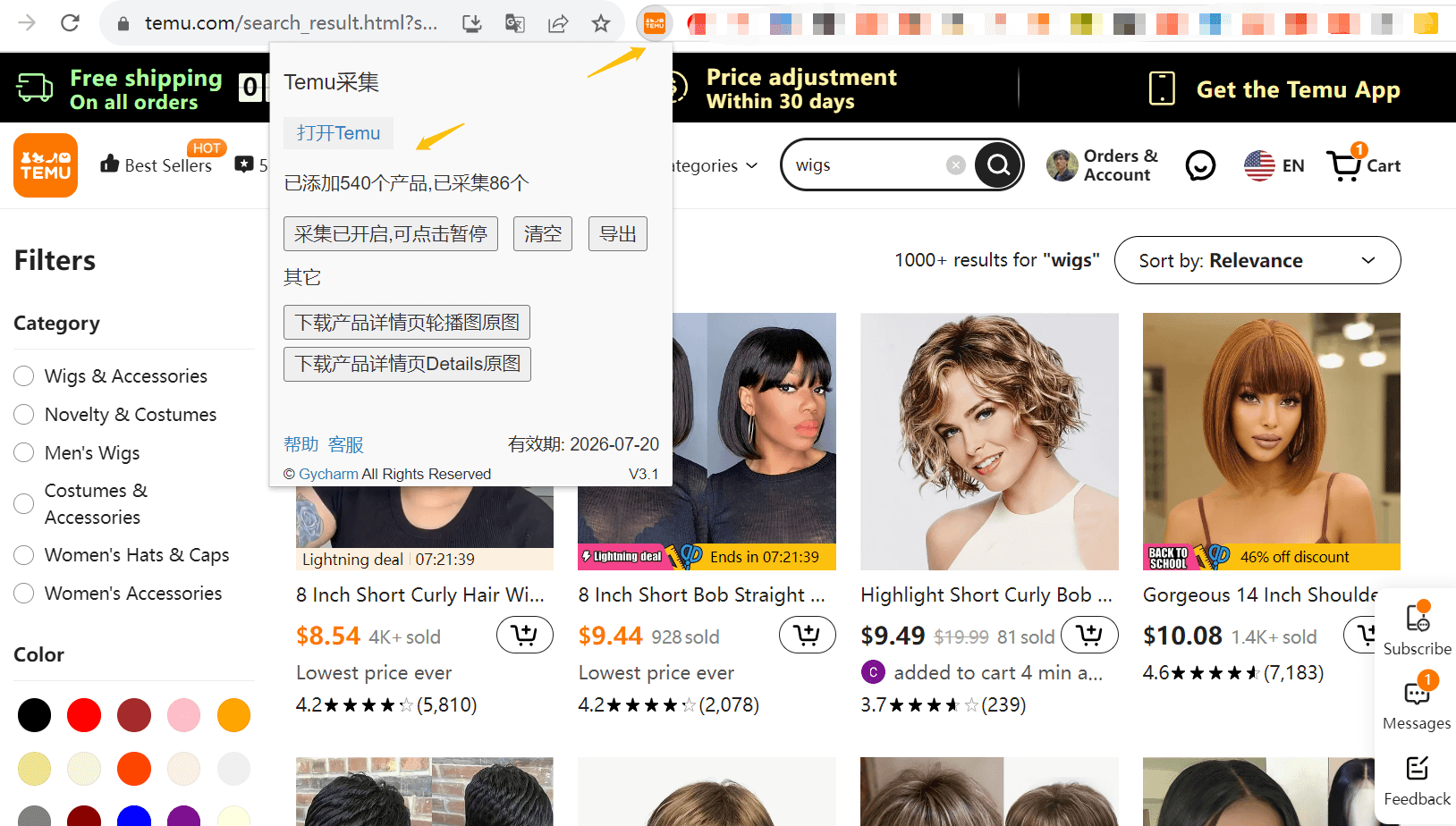The height and width of the screenshot is (826, 1456).
Task: Add $8.54 curly wig to cart
Action: click(x=525, y=635)
